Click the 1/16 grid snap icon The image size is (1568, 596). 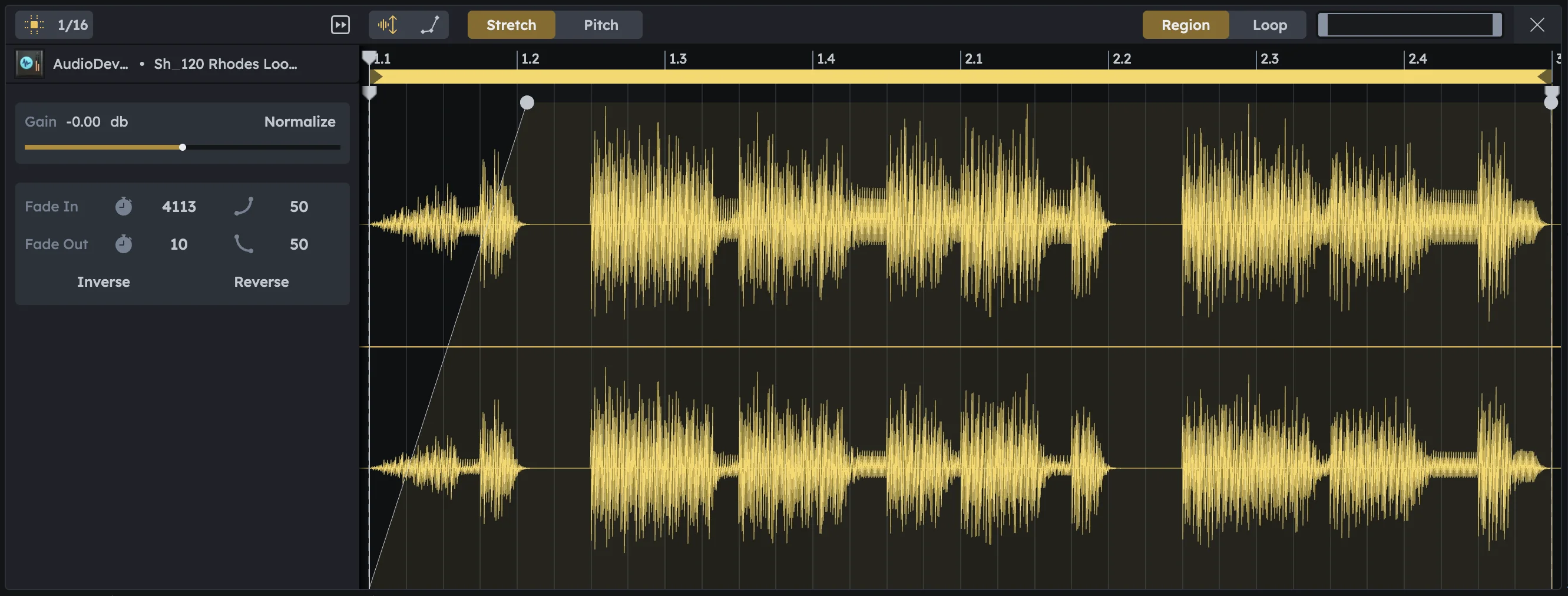(35, 25)
